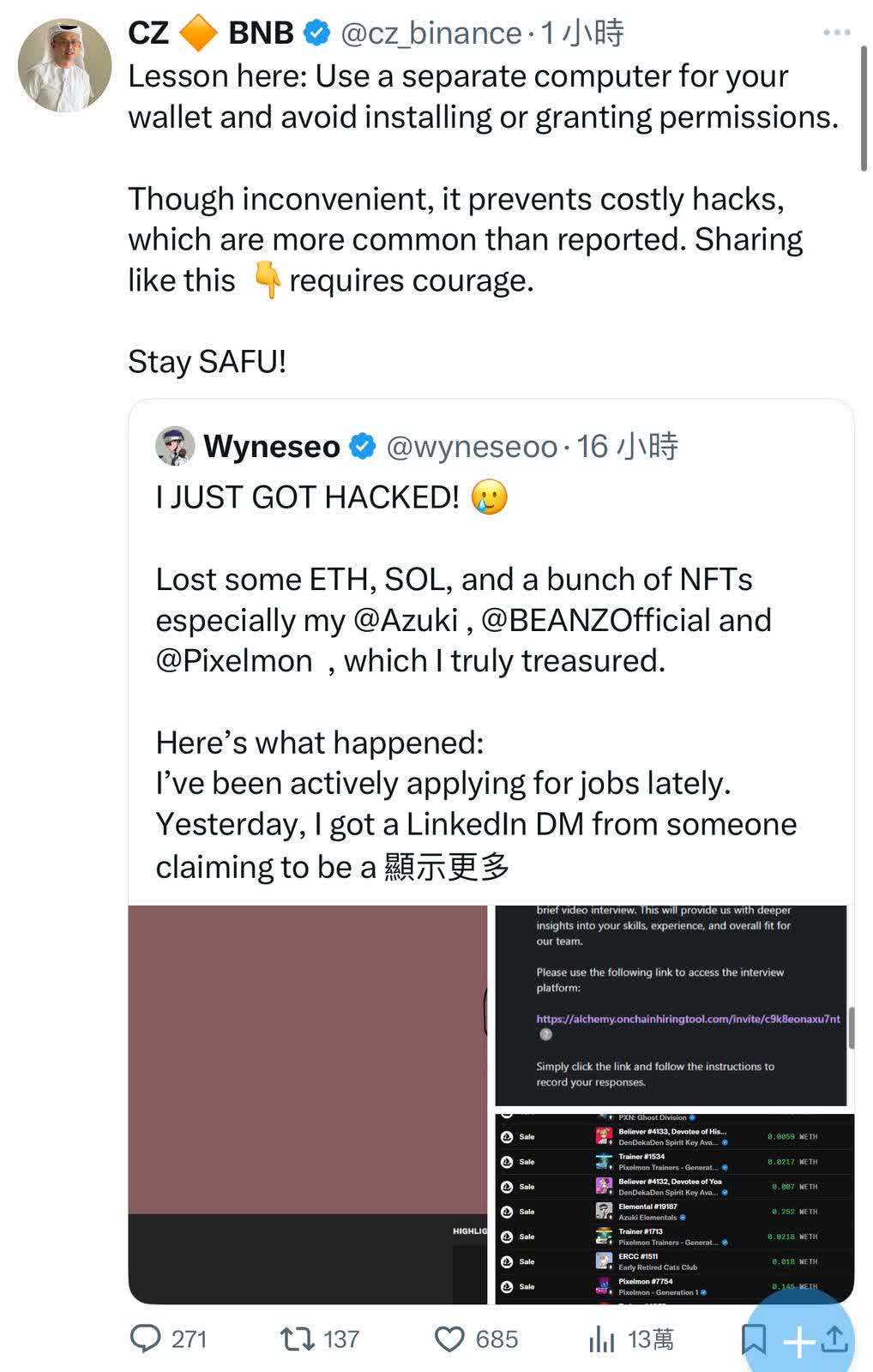
Task: Open the @wyneseoo handle
Action: tap(472, 447)
